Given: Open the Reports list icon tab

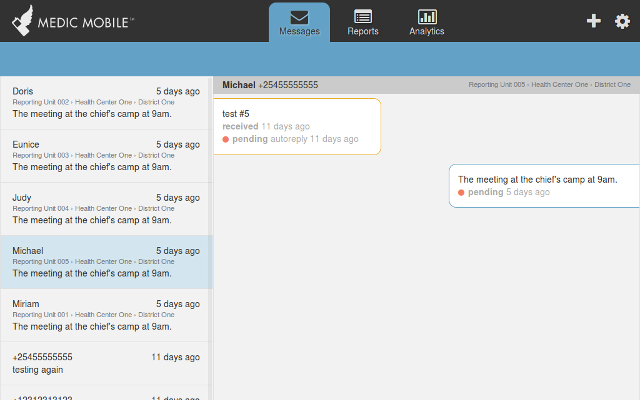Looking at the screenshot, I should [363, 23].
